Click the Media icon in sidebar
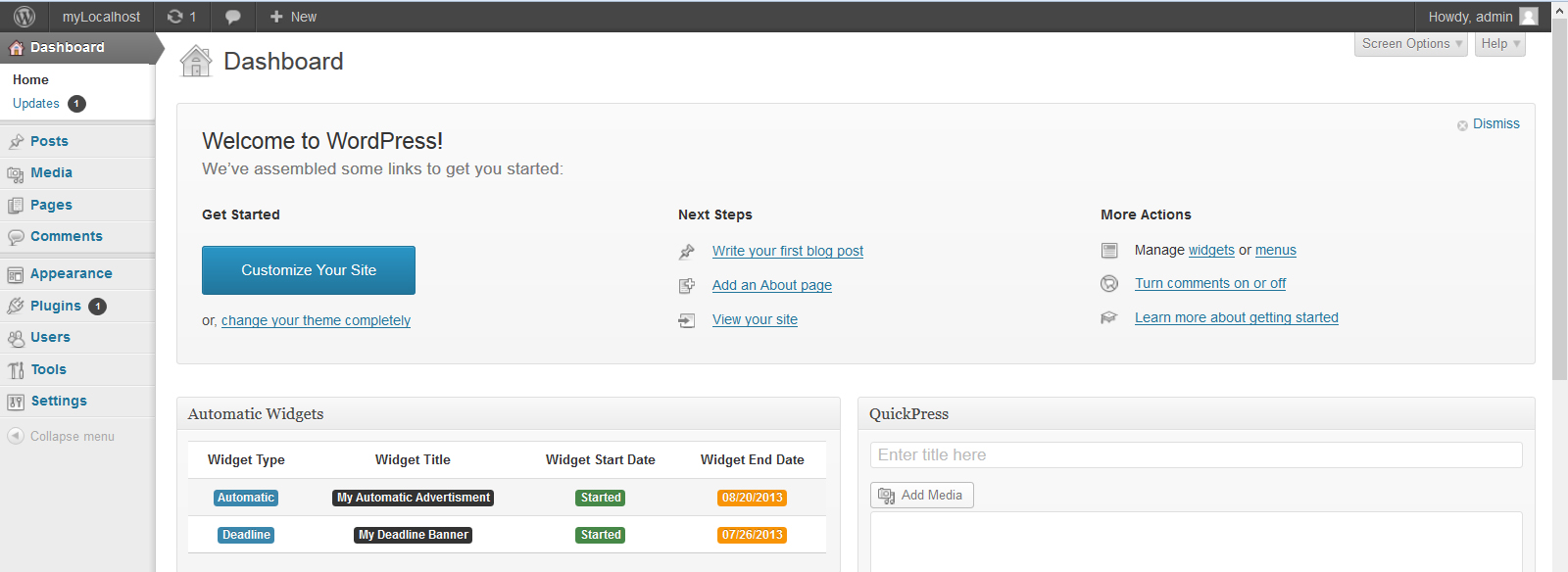 click(16, 173)
